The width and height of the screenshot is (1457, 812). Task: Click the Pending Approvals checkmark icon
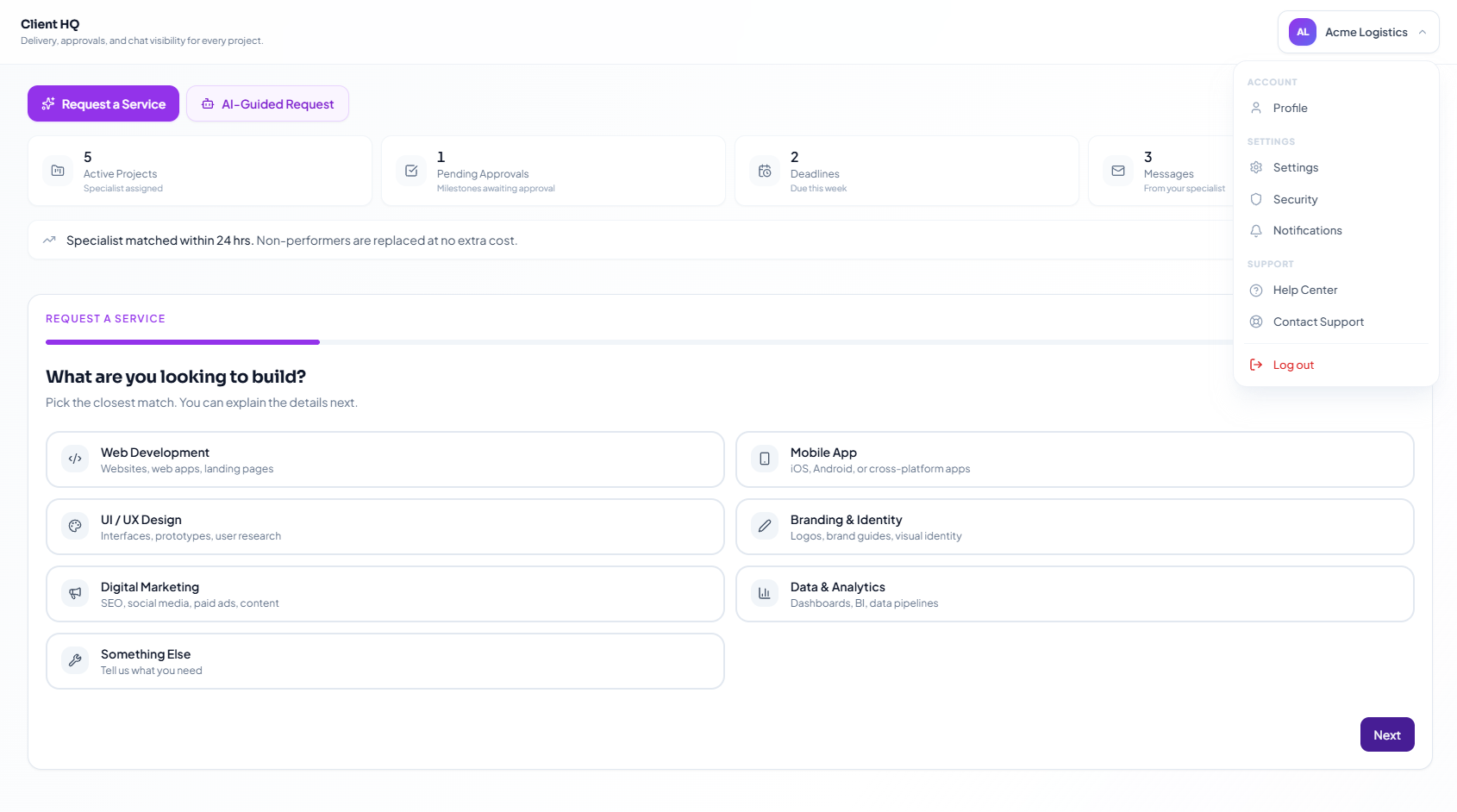click(x=410, y=171)
